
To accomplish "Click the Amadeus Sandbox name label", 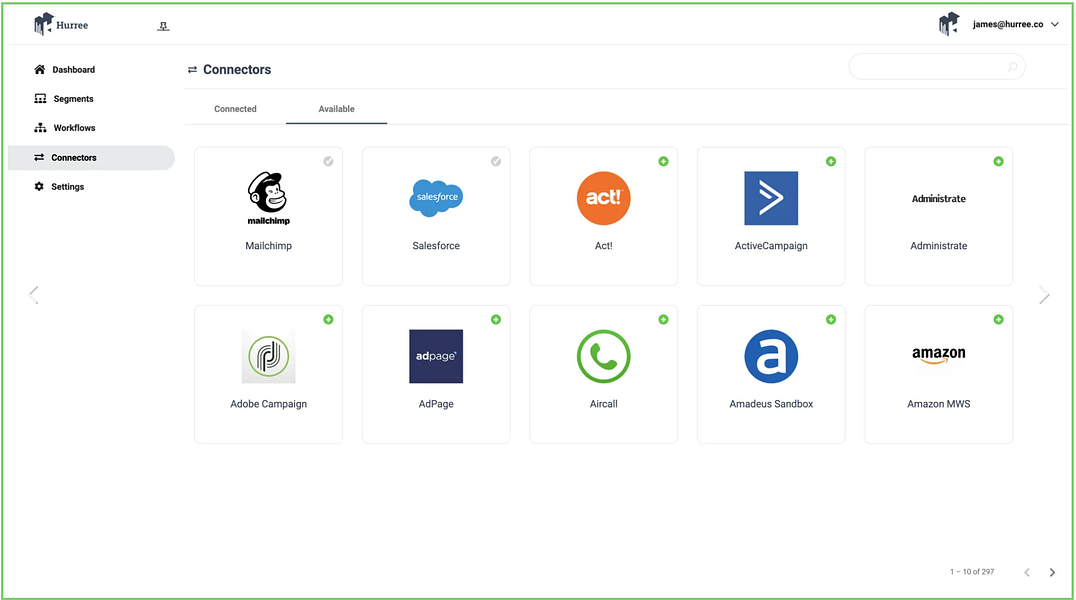I will (x=771, y=404).
